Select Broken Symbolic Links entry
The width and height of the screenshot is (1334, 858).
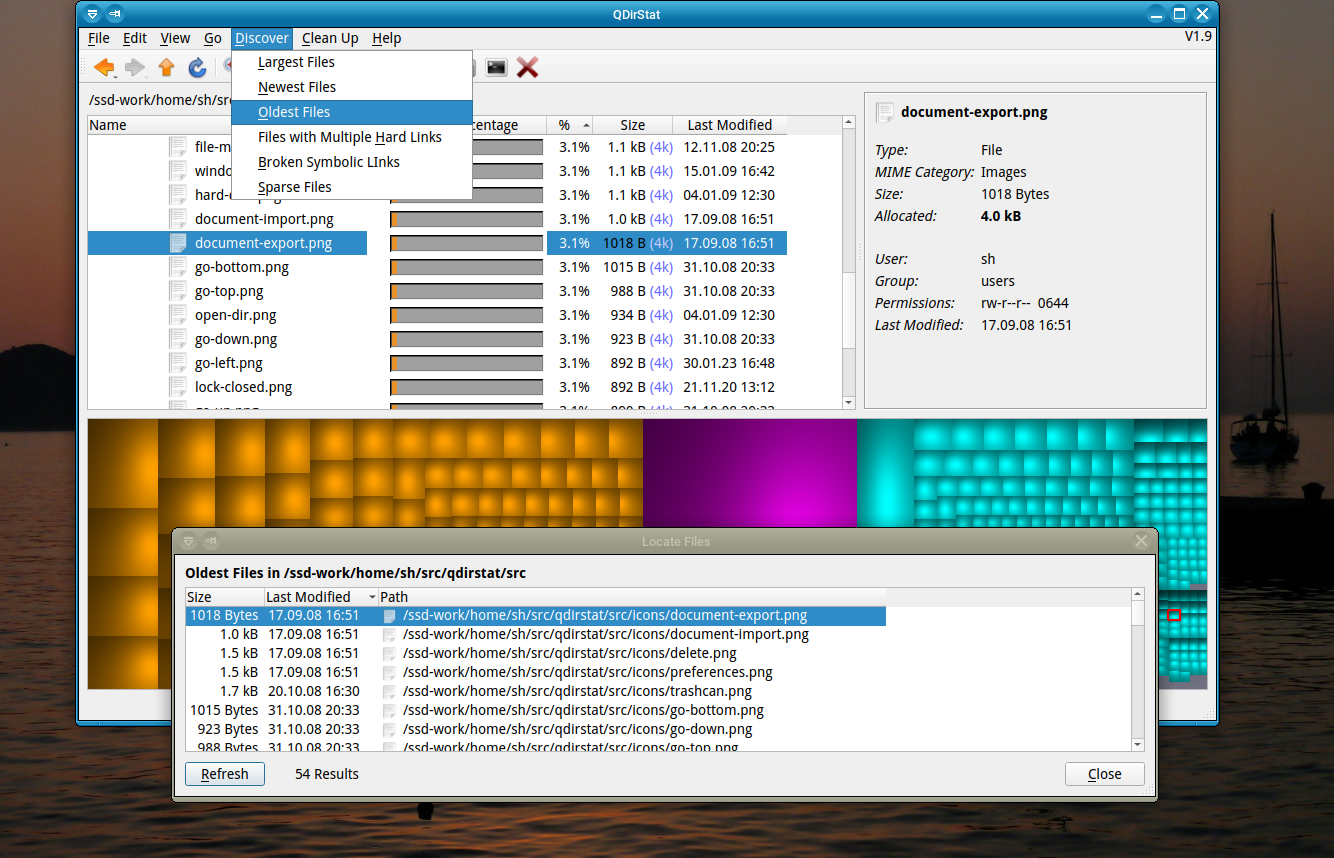tap(352, 162)
